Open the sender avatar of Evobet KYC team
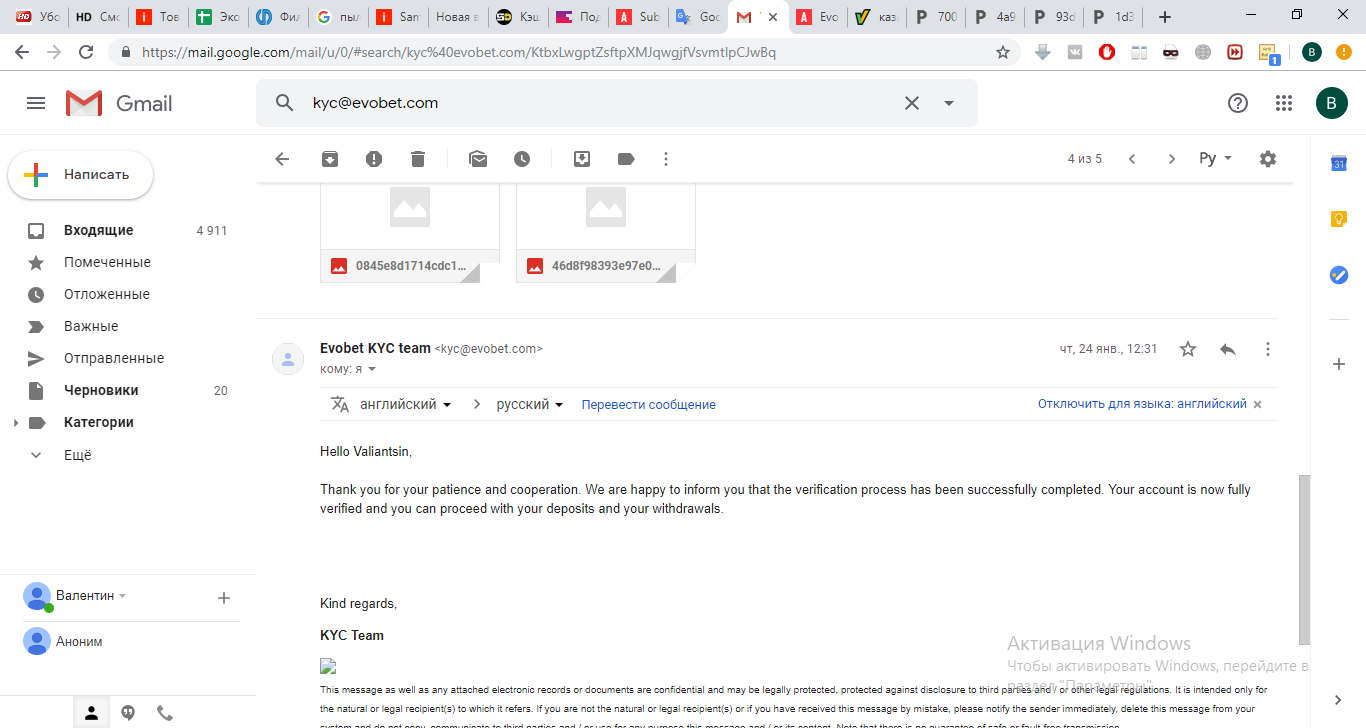 tap(288, 359)
